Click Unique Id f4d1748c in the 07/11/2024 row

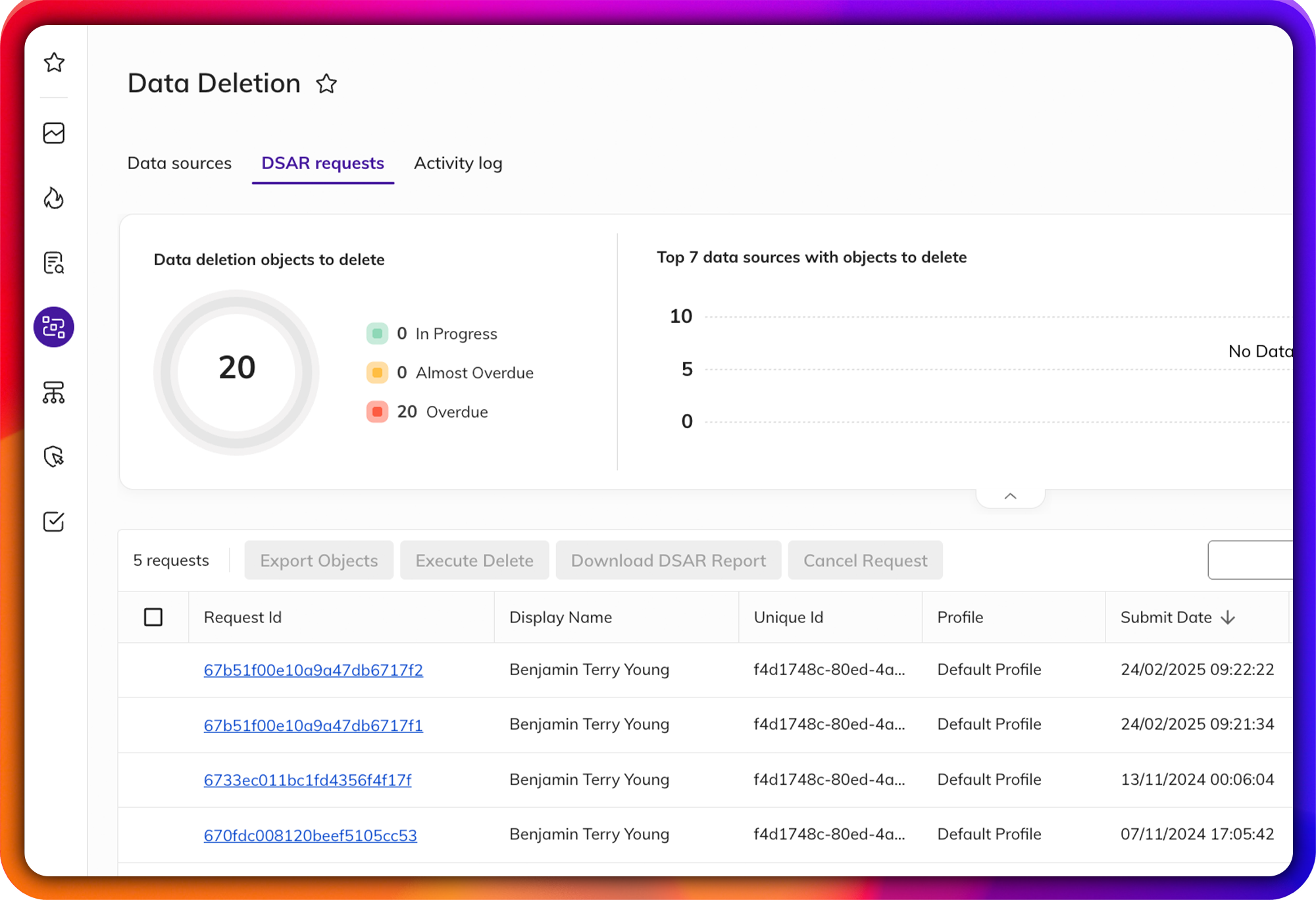829,834
